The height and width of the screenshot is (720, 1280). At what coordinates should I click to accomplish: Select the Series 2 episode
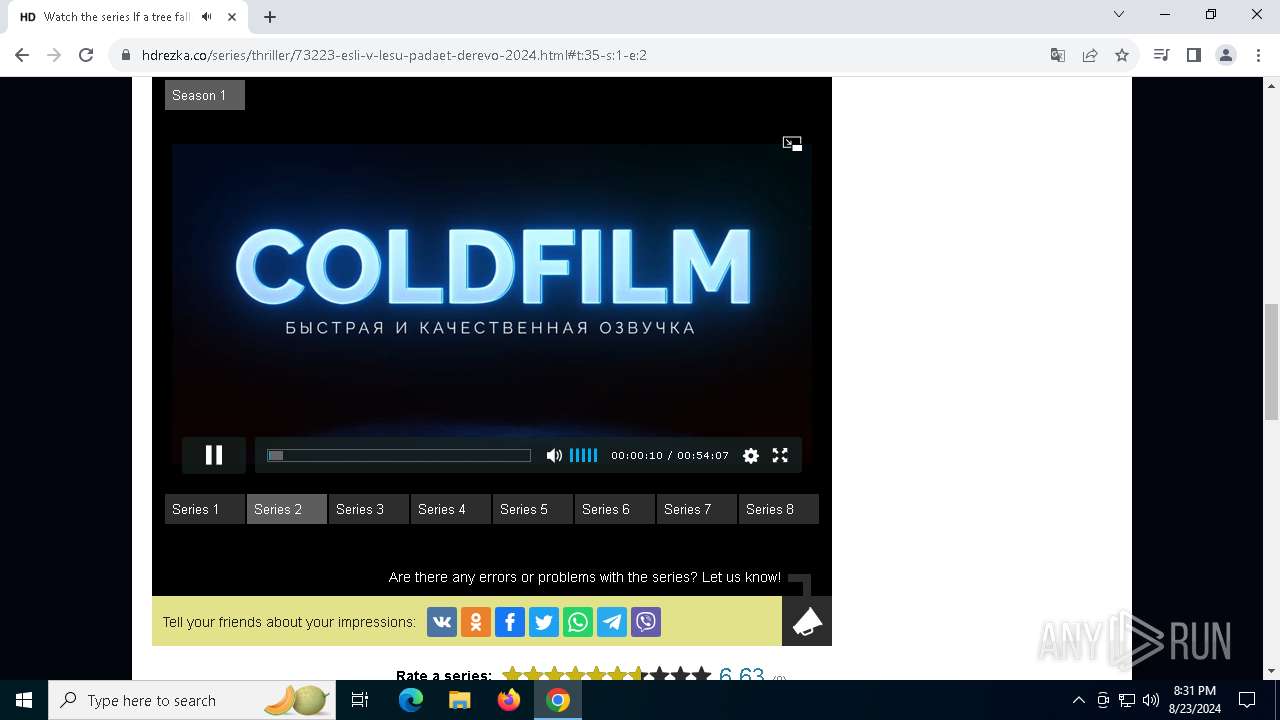click(x=287, y=509)
